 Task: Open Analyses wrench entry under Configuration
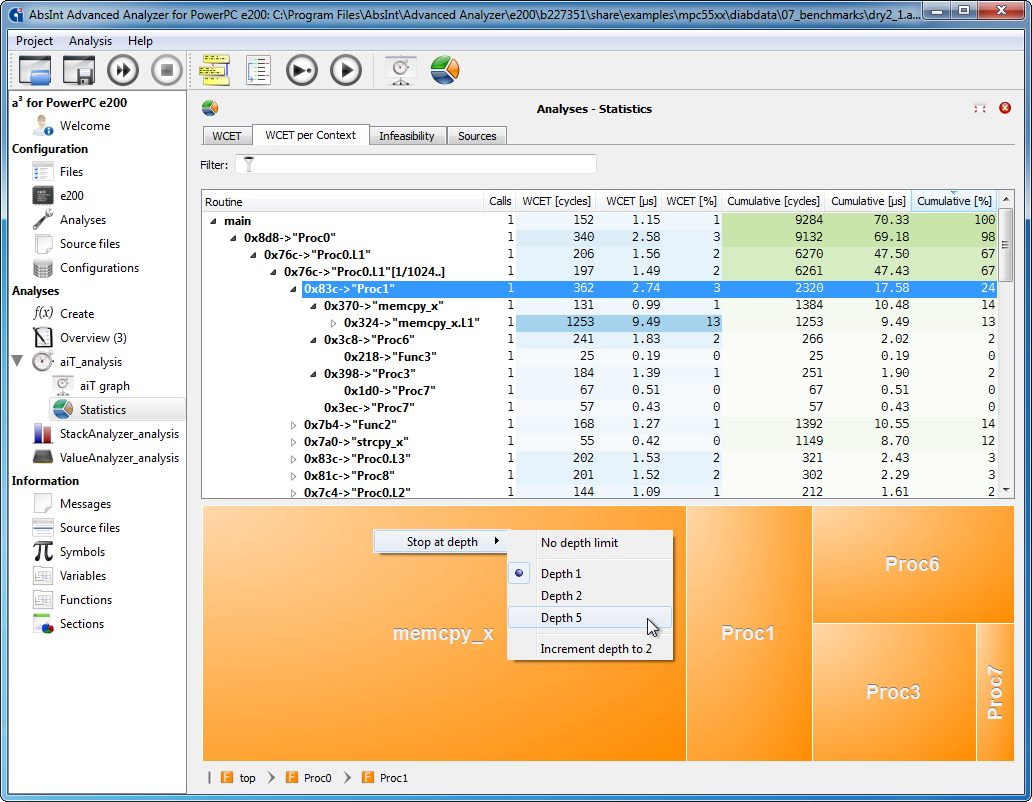click(x=82, y=220)
